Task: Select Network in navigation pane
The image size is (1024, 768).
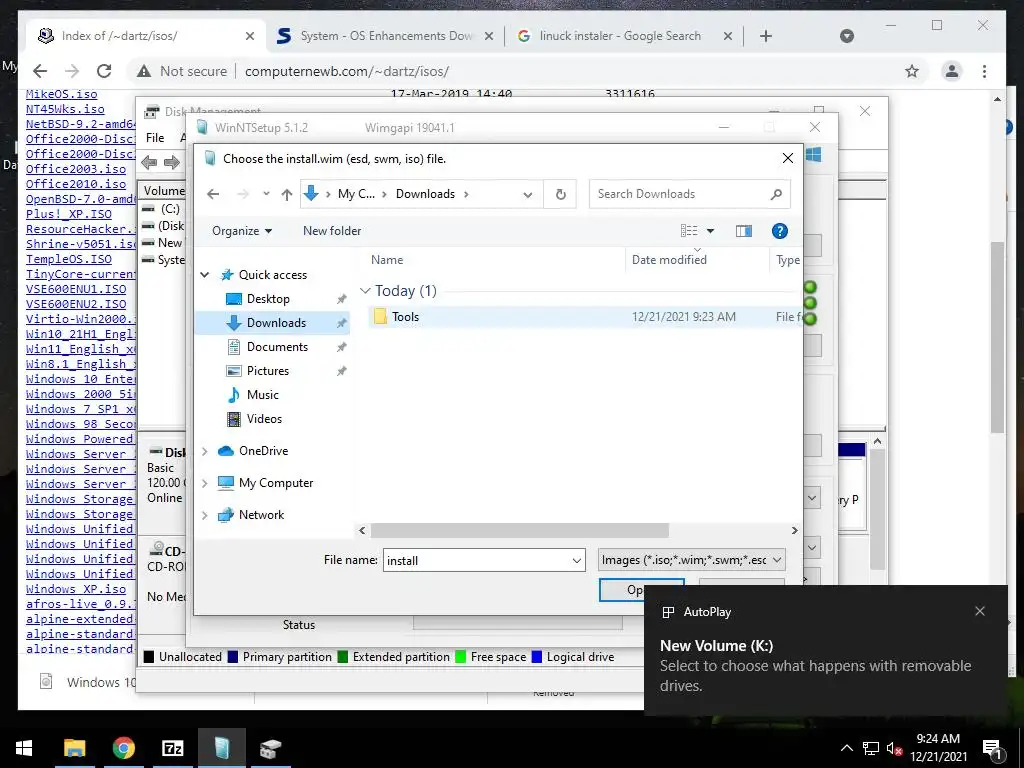Action: click(x=261, y=515)
